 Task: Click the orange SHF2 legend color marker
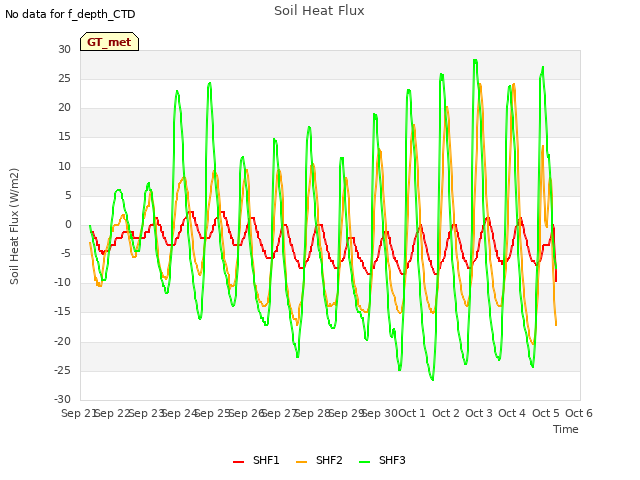click(301, 462)
